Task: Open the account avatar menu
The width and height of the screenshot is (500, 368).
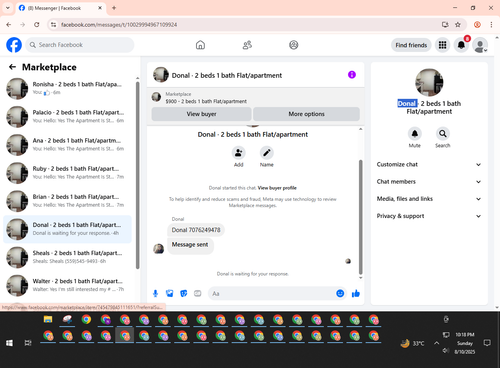Action: click(480, 45)
